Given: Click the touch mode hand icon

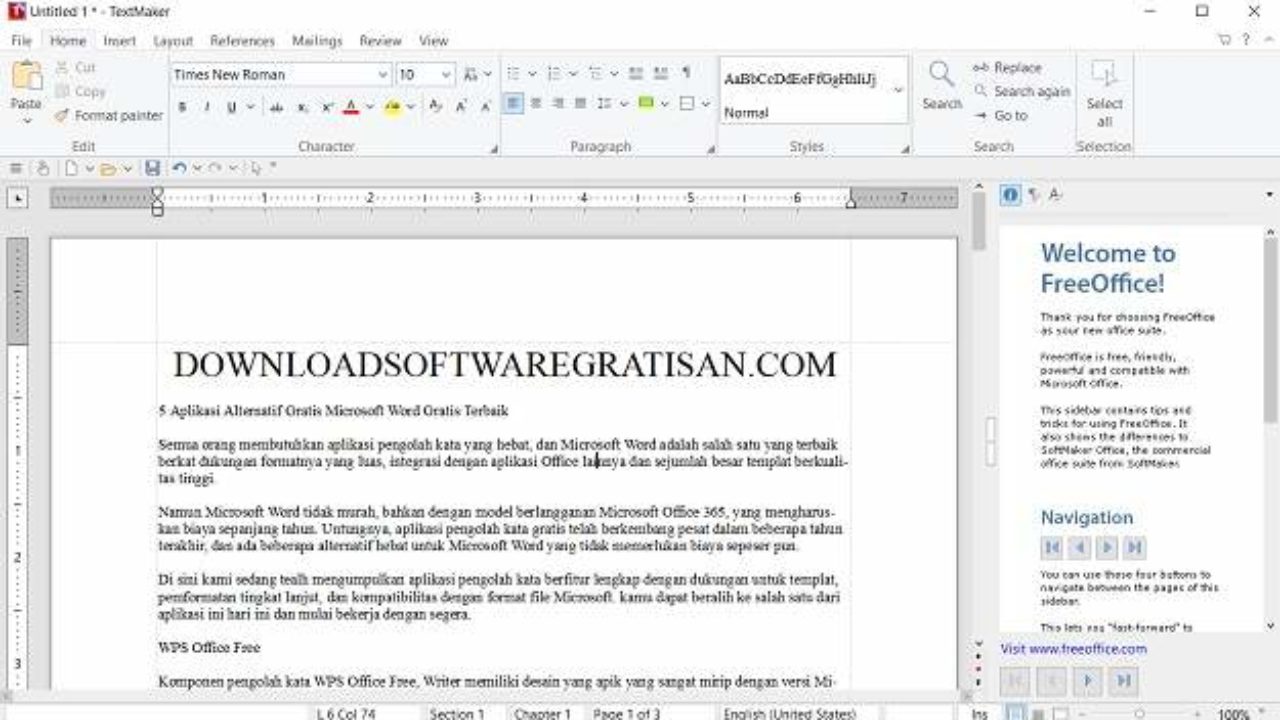Looking at the screenshot, I should pos(42,168).
